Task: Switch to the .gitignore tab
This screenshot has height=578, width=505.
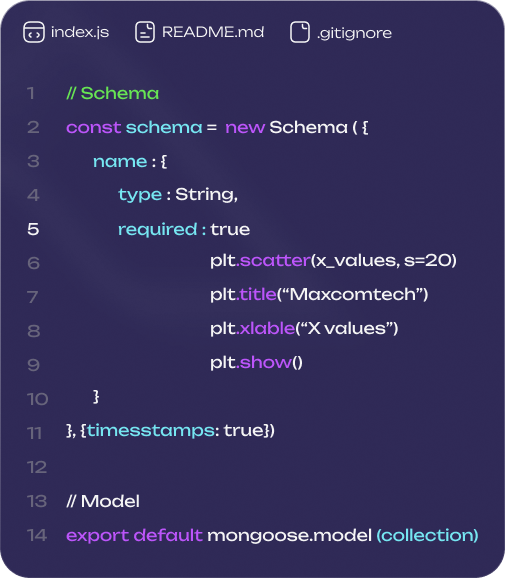Action: 341,32
